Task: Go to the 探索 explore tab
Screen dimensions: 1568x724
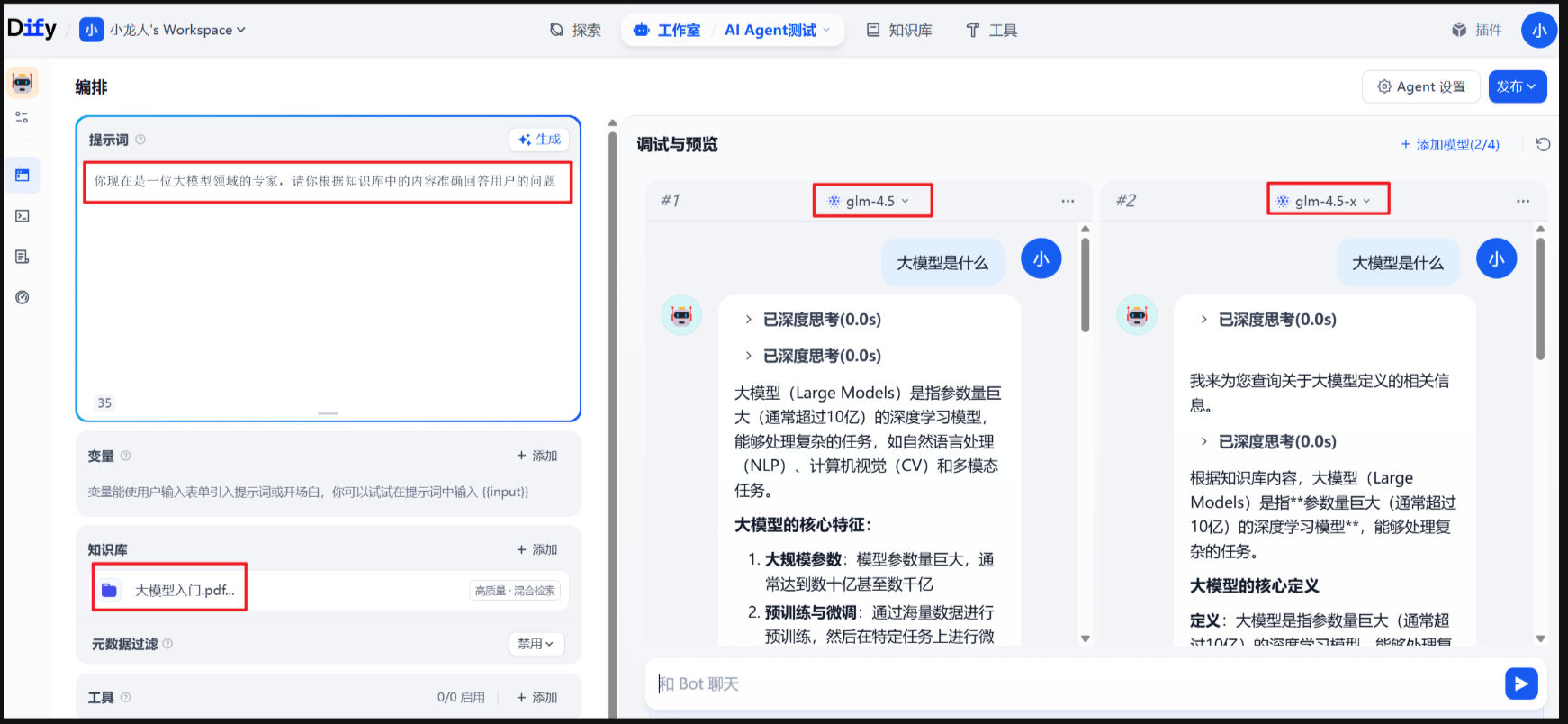Action: pos(575,30)
